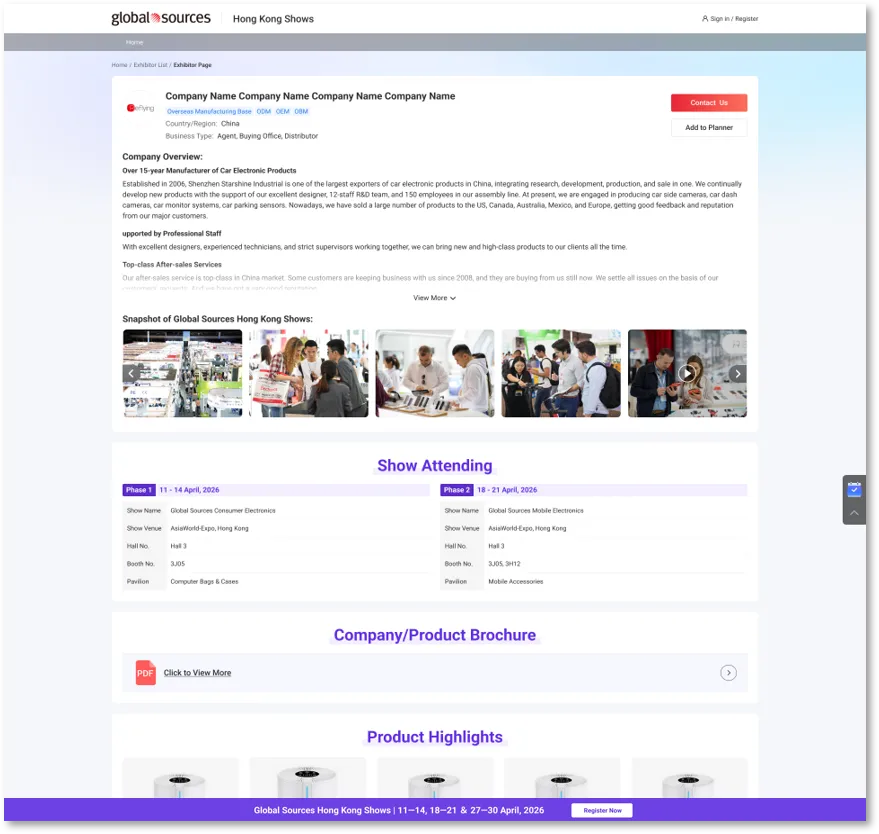Select the Phase 1 label
Screen dimensions: 879x834
[x=139, y=490]
